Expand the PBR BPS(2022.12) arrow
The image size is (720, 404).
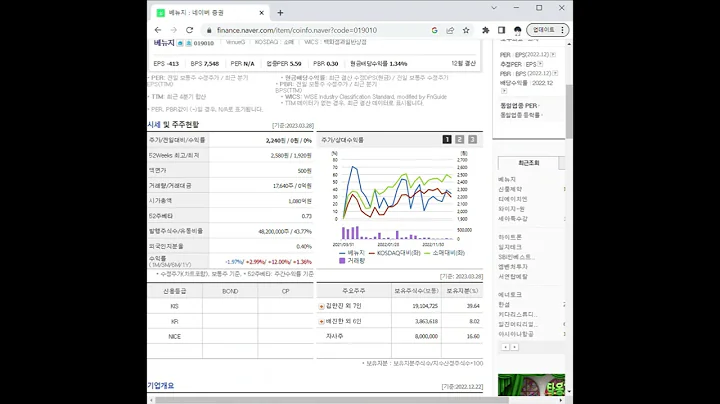click(x=555, y=73)
